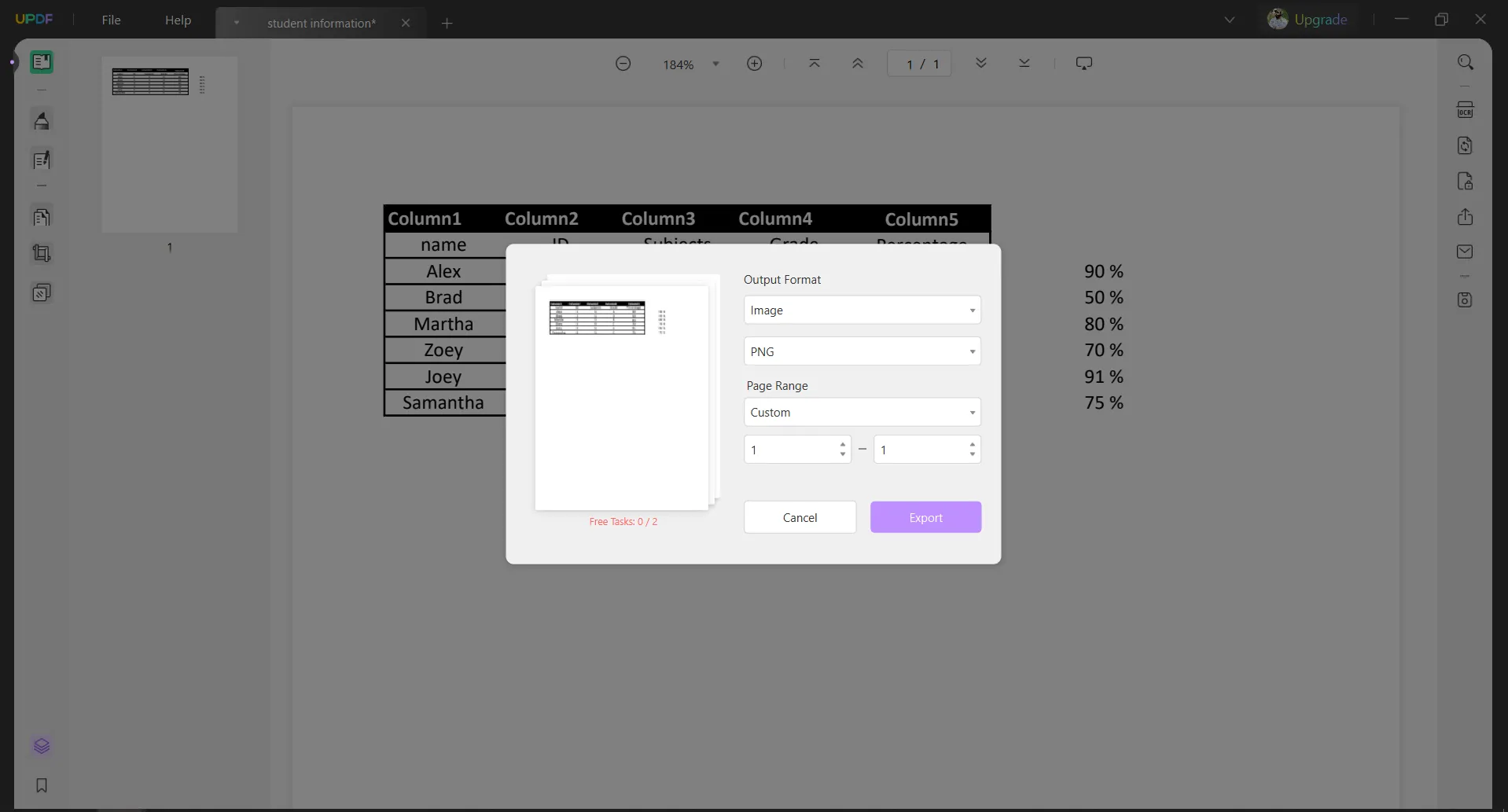1508x812 pixels.
Task: Click the Export button
Action: [x=925, y=517]
